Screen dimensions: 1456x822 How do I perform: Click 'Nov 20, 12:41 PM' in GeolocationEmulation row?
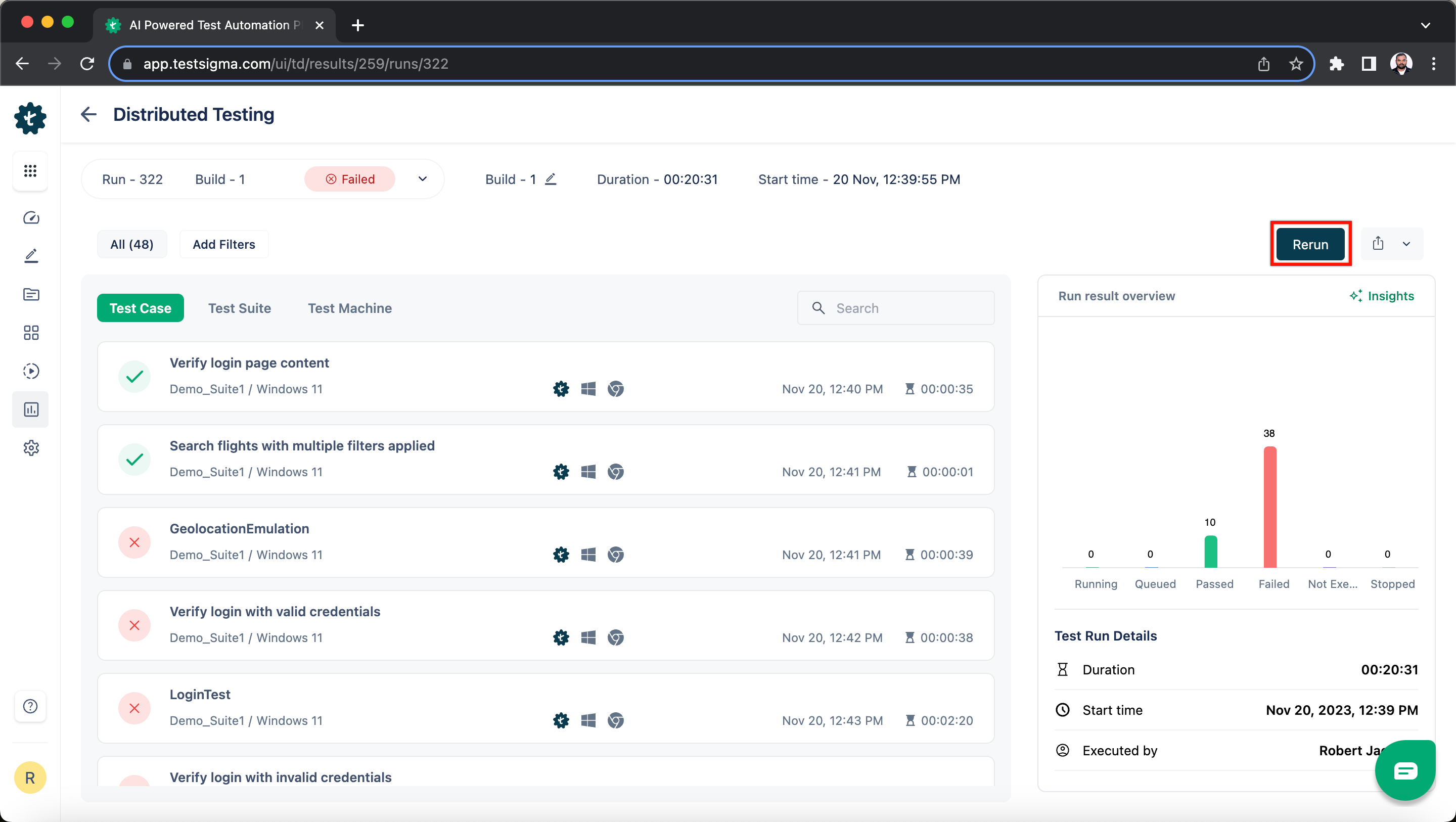coord(831,555)
